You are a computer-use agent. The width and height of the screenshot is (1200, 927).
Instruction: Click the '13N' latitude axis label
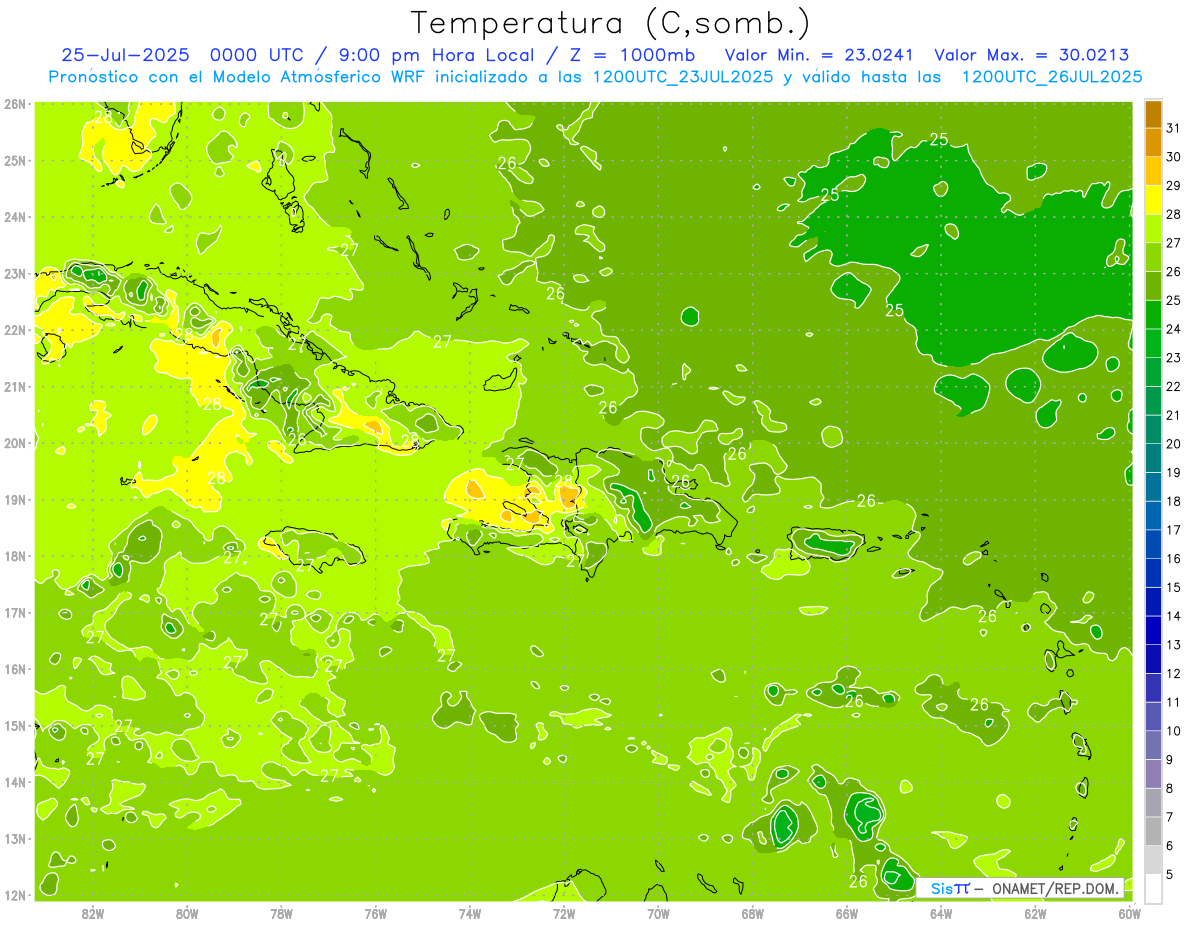pyautogui.click(x=15, y=839)
